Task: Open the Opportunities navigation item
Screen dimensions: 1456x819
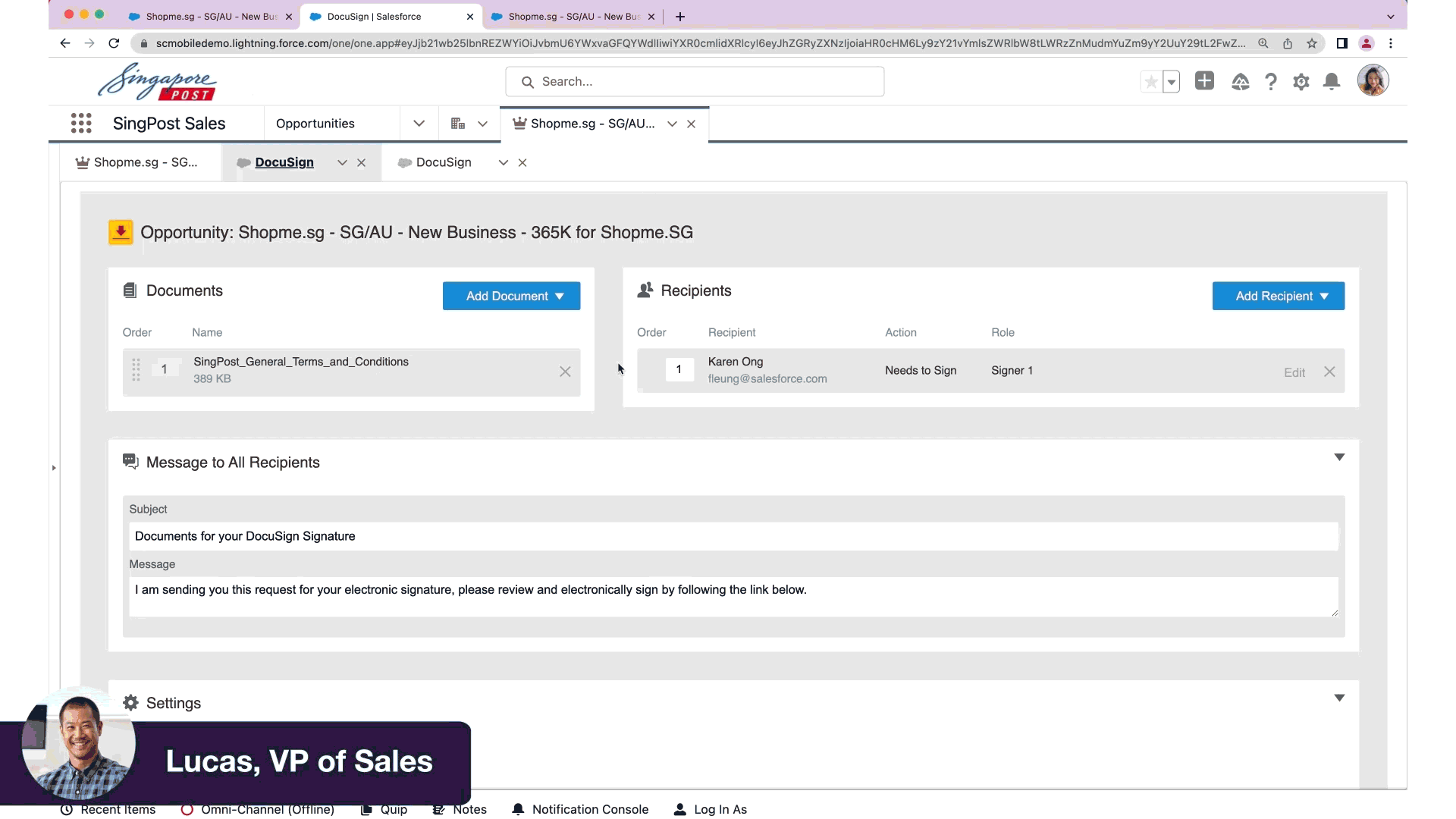Action: (315, 124)
